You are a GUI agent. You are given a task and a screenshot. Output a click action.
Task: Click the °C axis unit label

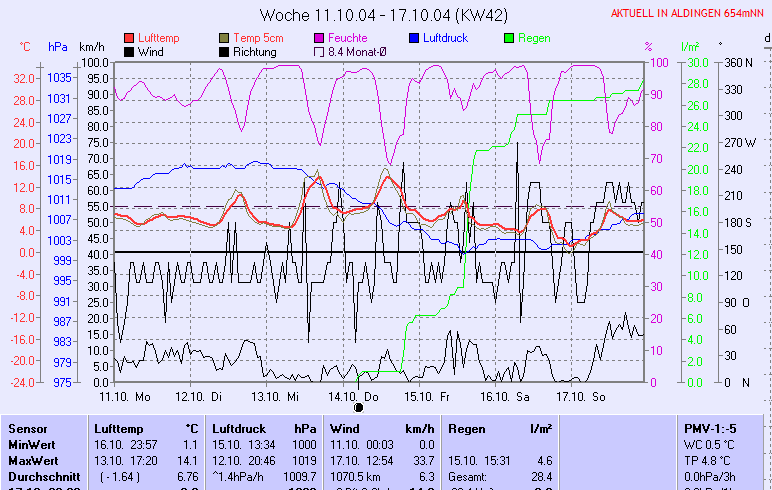(25, 47)
